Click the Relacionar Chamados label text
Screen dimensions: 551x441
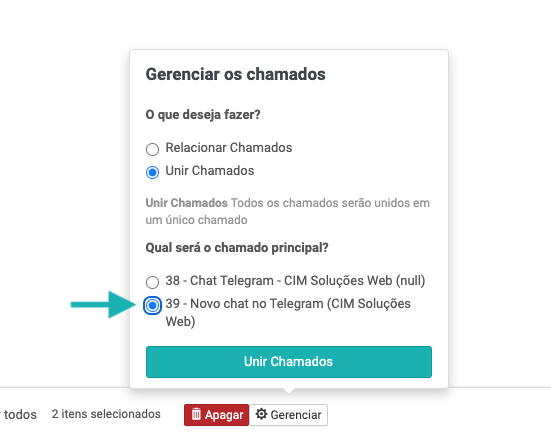pyautogui.click(x=229, y=148)
